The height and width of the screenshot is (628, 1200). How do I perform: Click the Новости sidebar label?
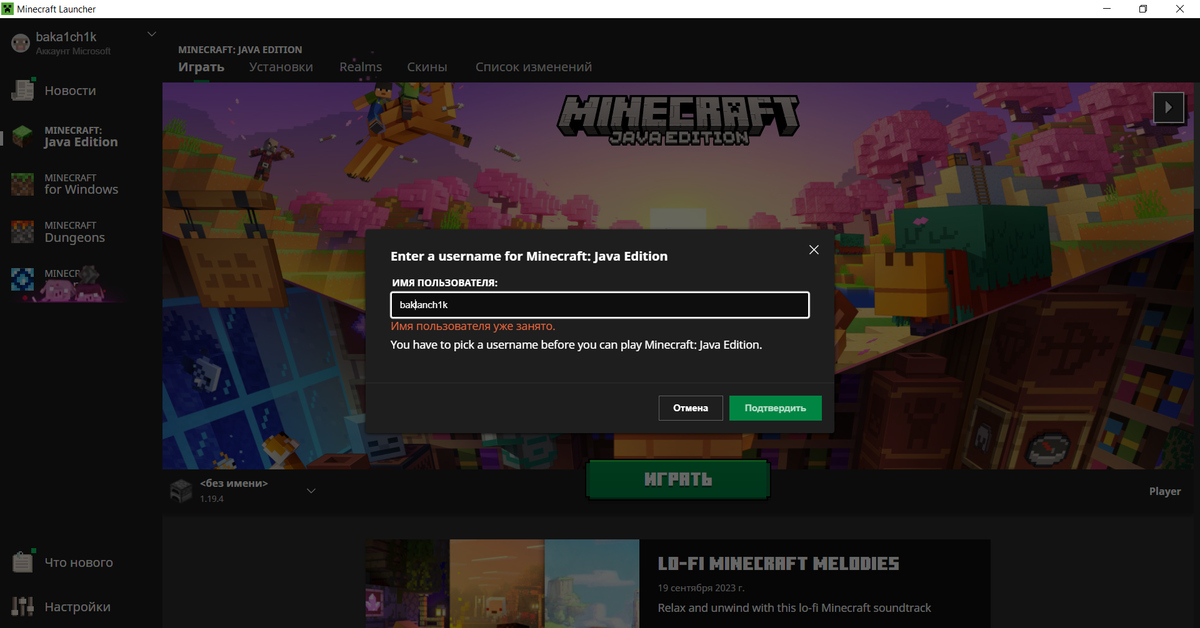[x=70, y=91]
